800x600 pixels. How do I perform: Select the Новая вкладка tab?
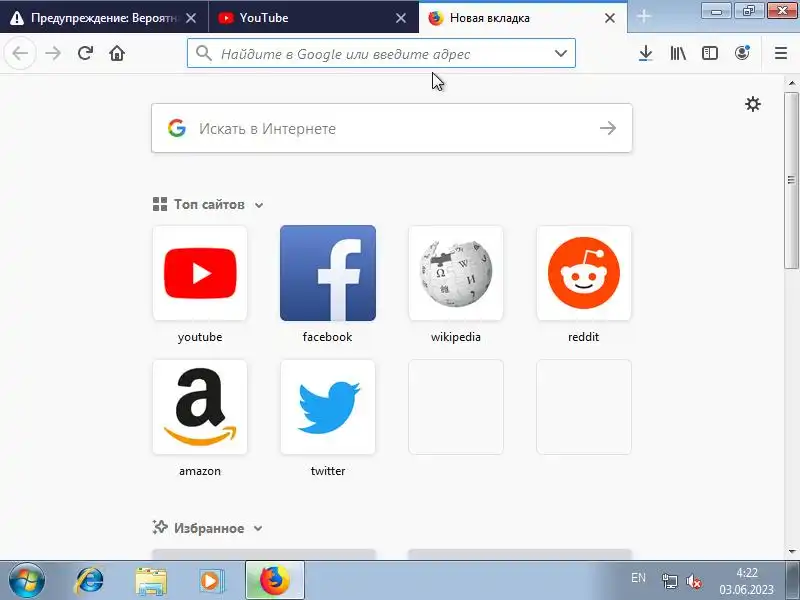[523, 18]
